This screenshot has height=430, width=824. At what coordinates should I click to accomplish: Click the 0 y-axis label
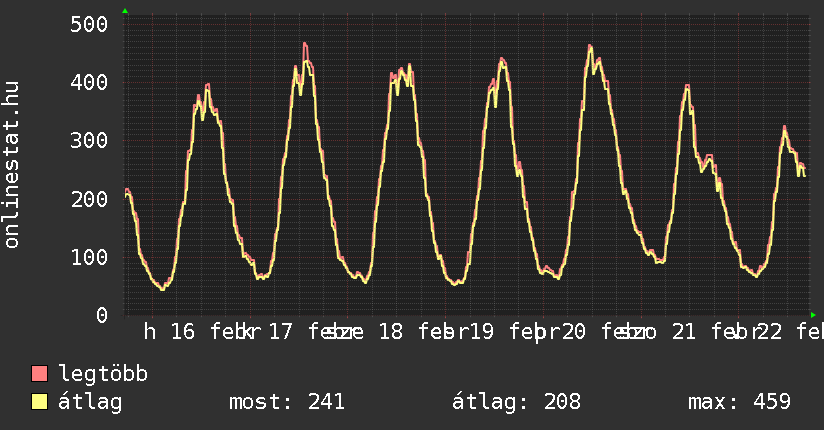100,315
